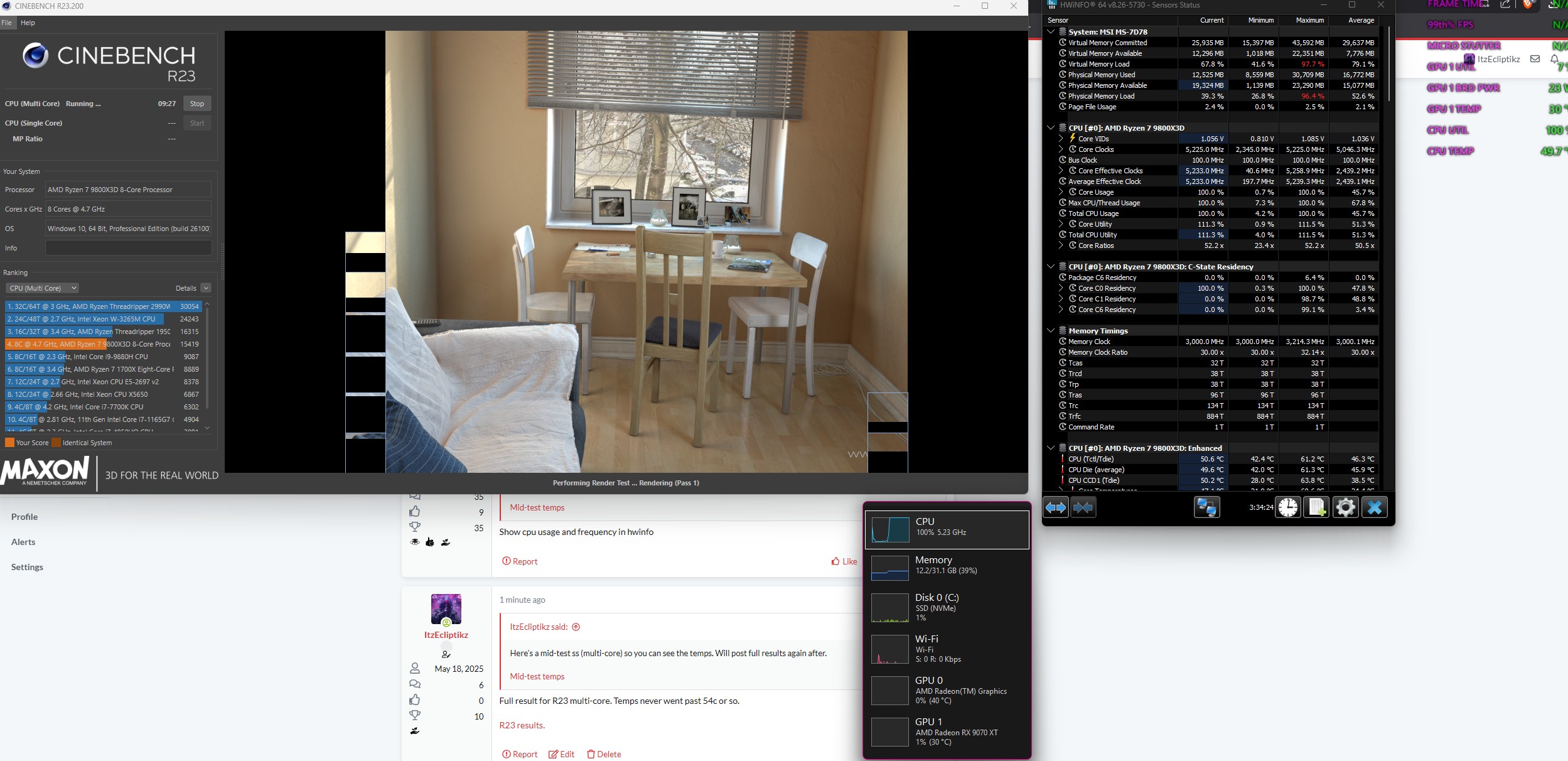Open forum inbox envelope icon
The width and height of the screenshot is (1568, 761).
1535,59
